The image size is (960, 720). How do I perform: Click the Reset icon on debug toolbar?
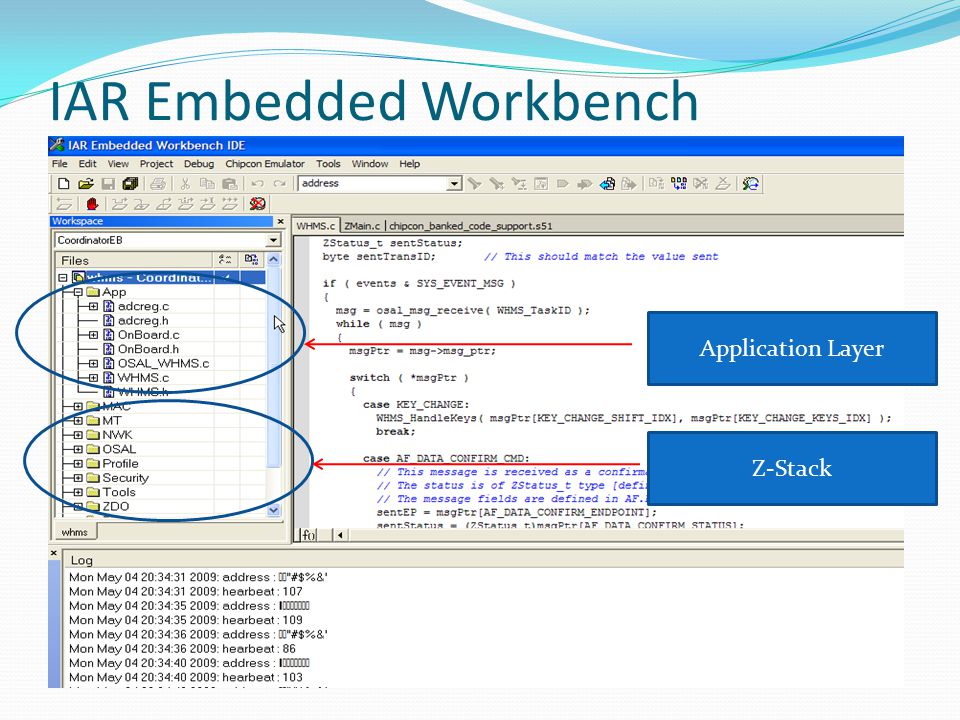click(64, 204)
